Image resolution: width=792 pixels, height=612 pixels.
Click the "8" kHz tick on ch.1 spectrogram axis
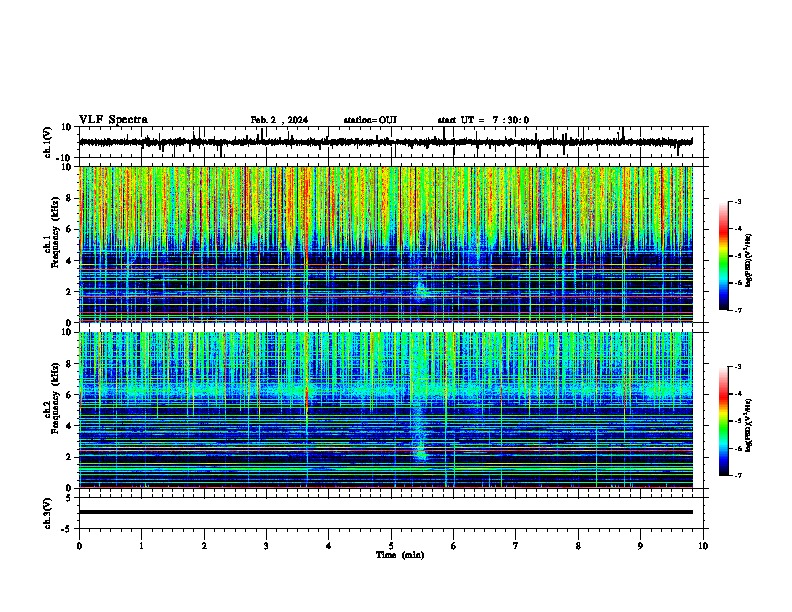point(69,198)
